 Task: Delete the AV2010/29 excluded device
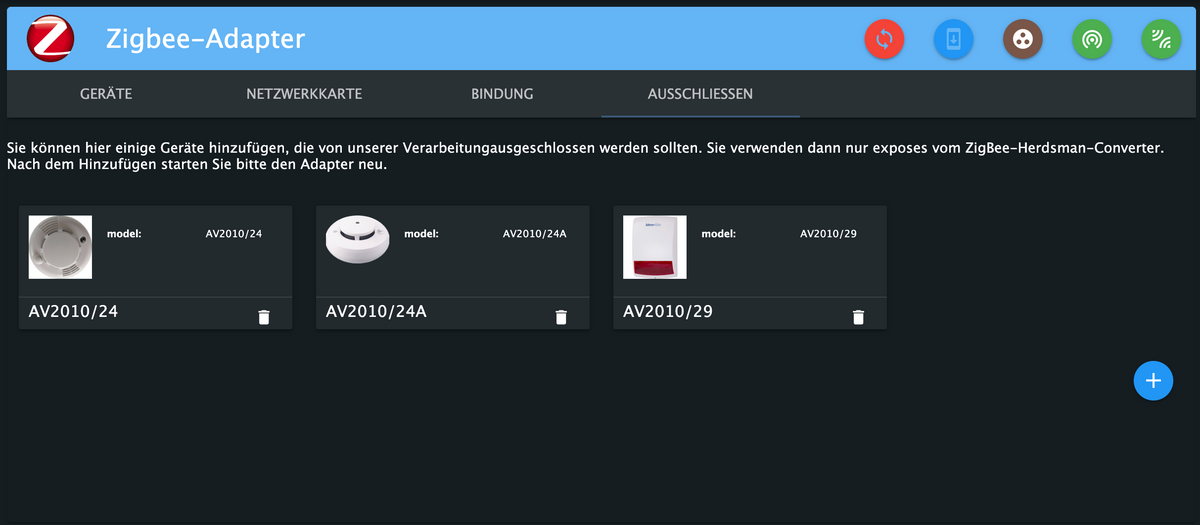click(858, 317)
